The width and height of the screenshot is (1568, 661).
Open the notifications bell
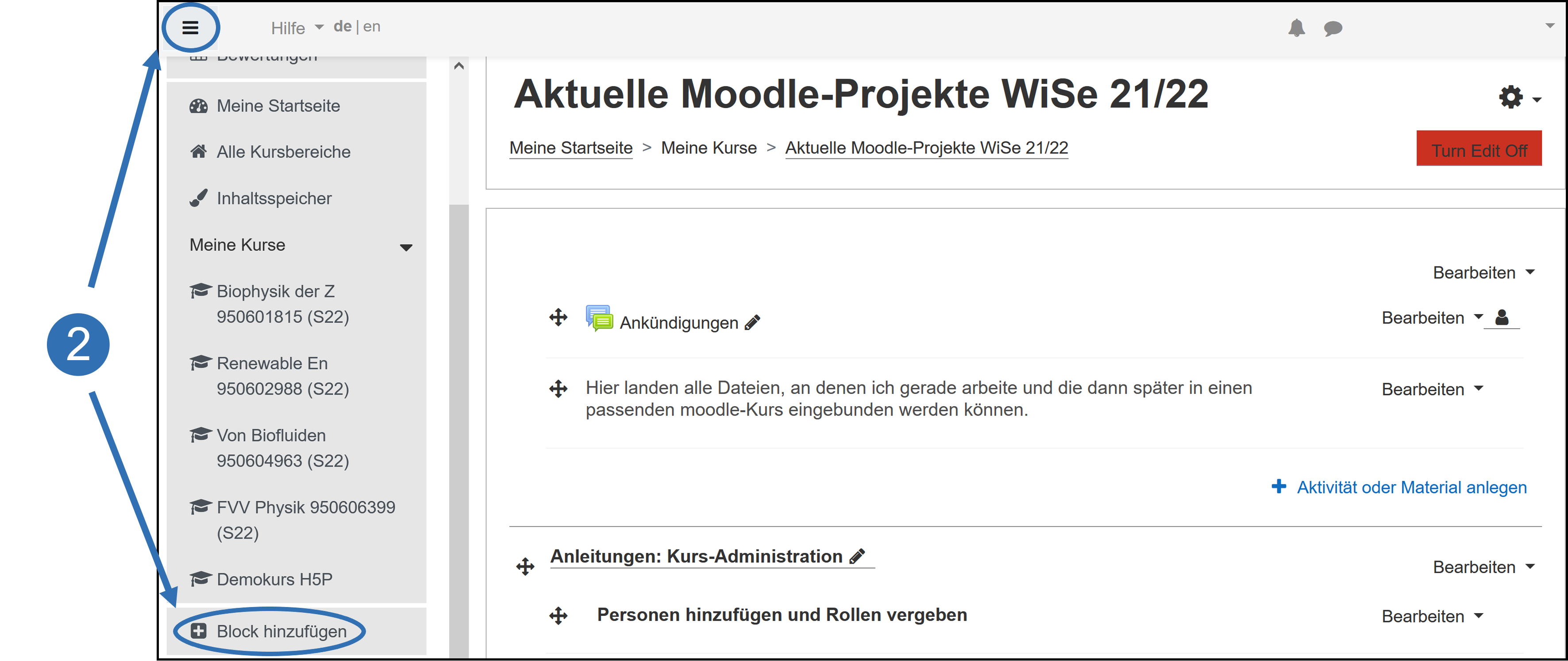[x=1297, y=28]
